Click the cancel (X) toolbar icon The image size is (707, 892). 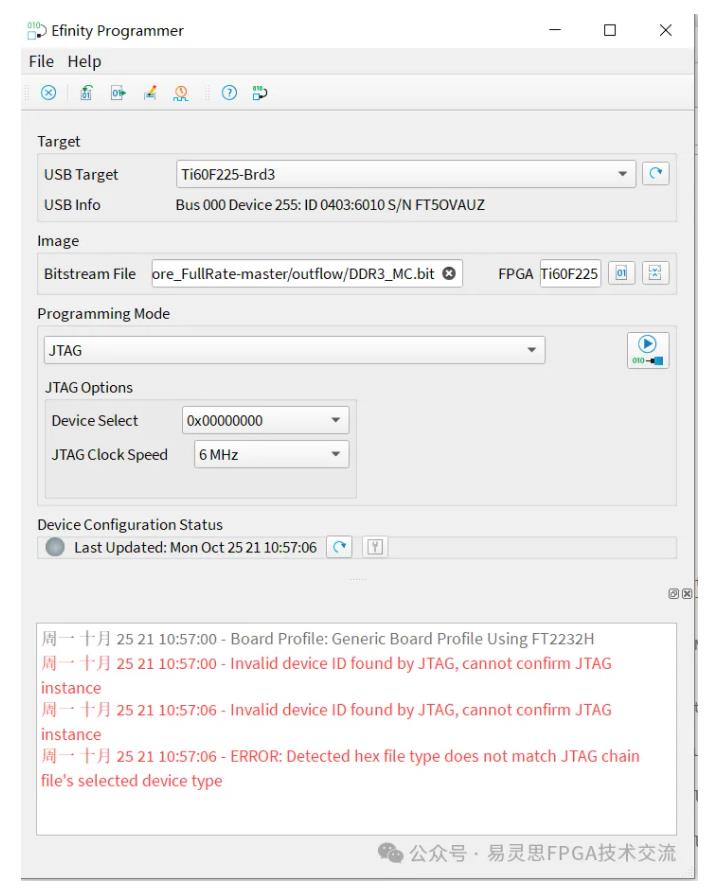click(48, 93)
